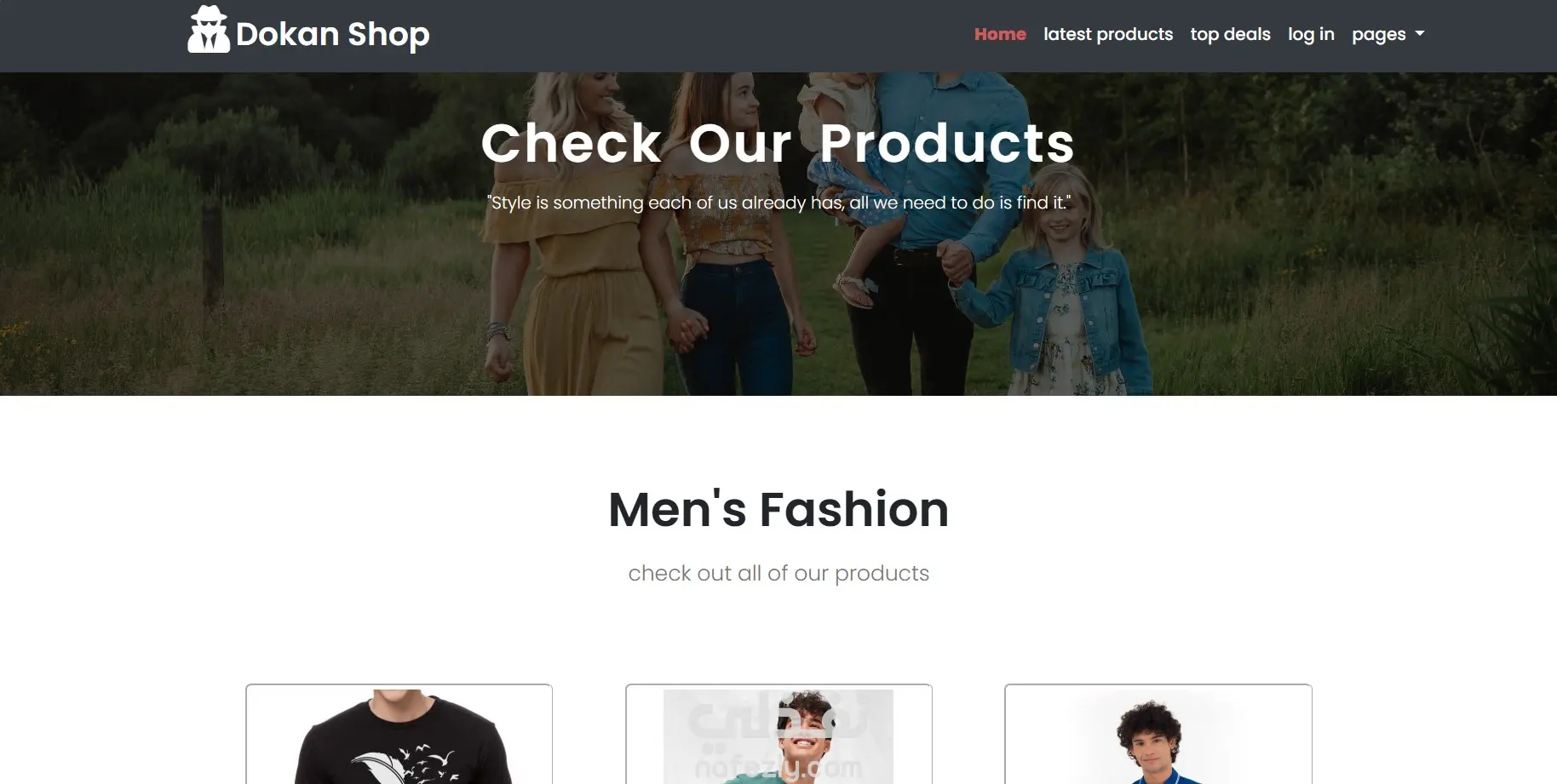The height and width of the screenshot is (784, 1557).
Task: Click the check out all products subtitle
Action: [778, 573]
